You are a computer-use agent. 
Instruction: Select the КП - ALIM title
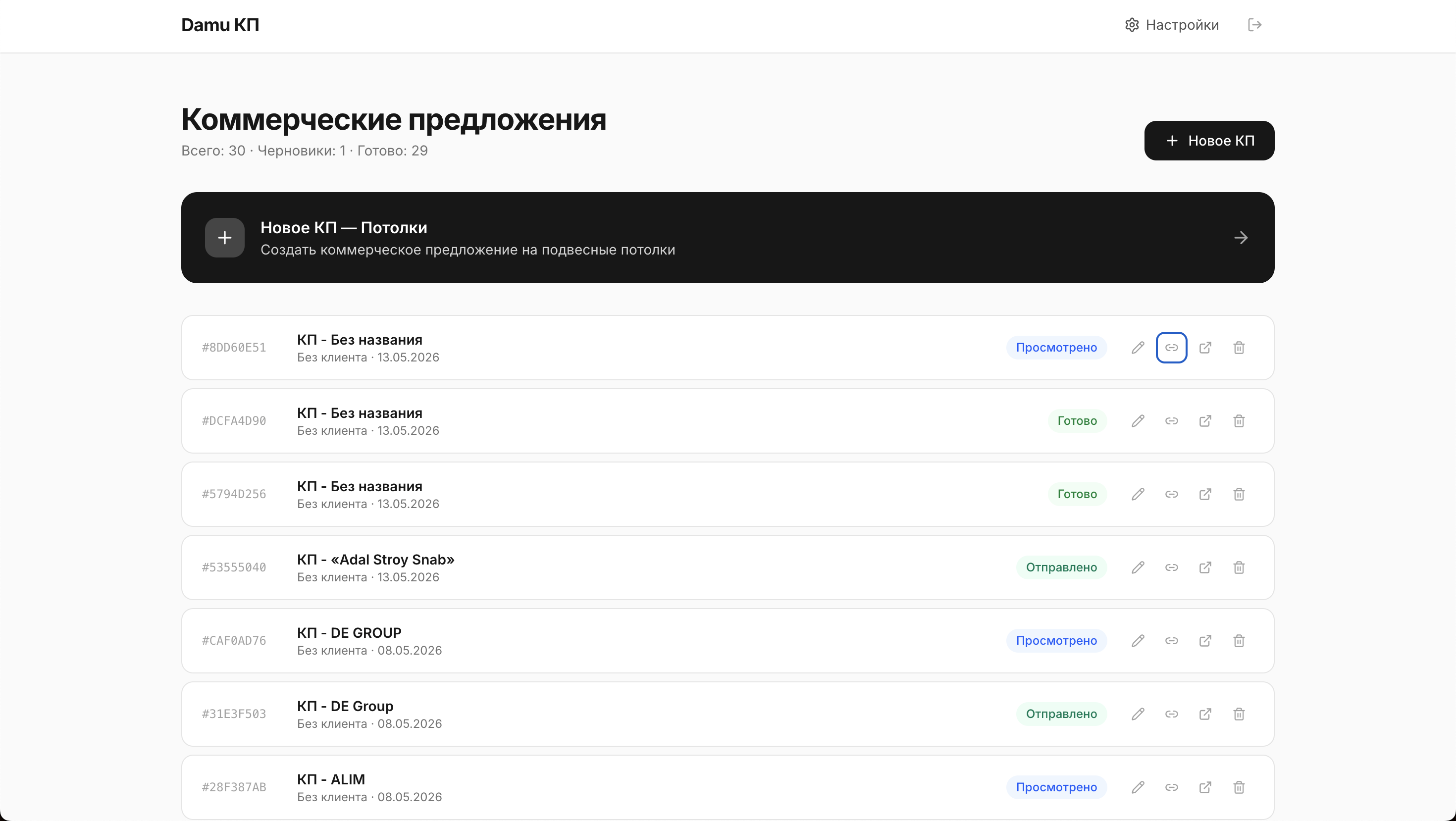coord(331,779)
